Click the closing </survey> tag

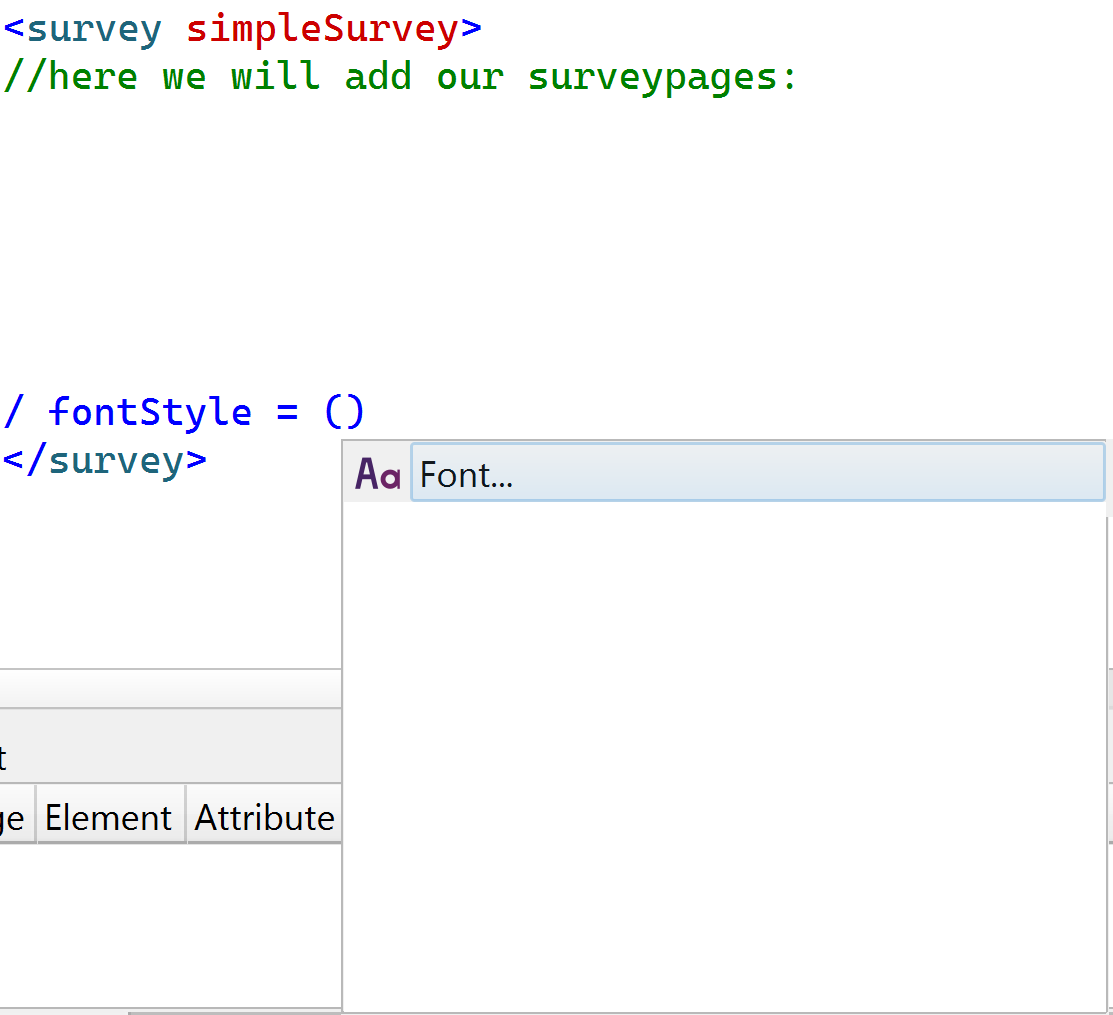tap(105, 460)
